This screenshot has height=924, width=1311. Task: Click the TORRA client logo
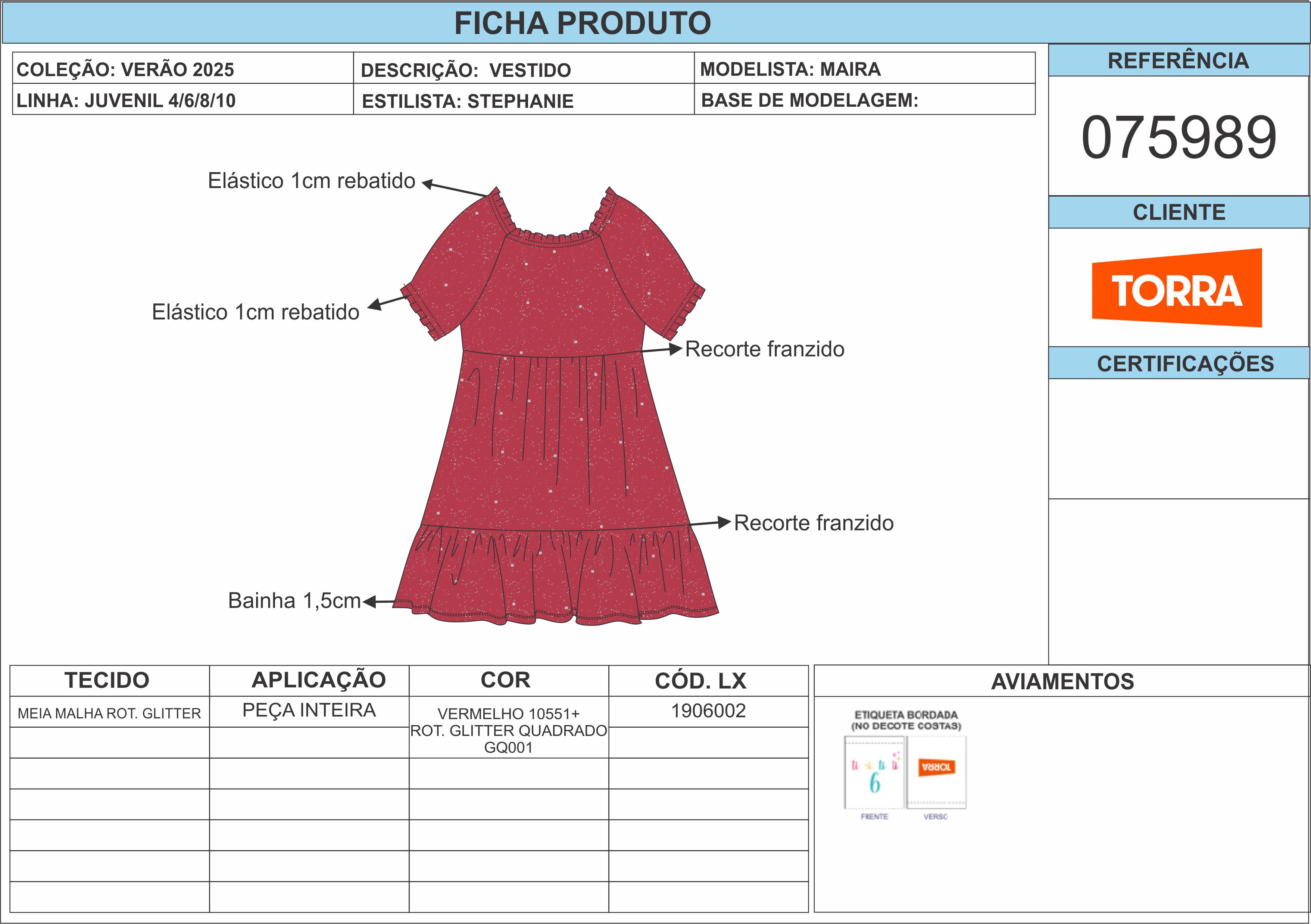[x=1176, y=288]
